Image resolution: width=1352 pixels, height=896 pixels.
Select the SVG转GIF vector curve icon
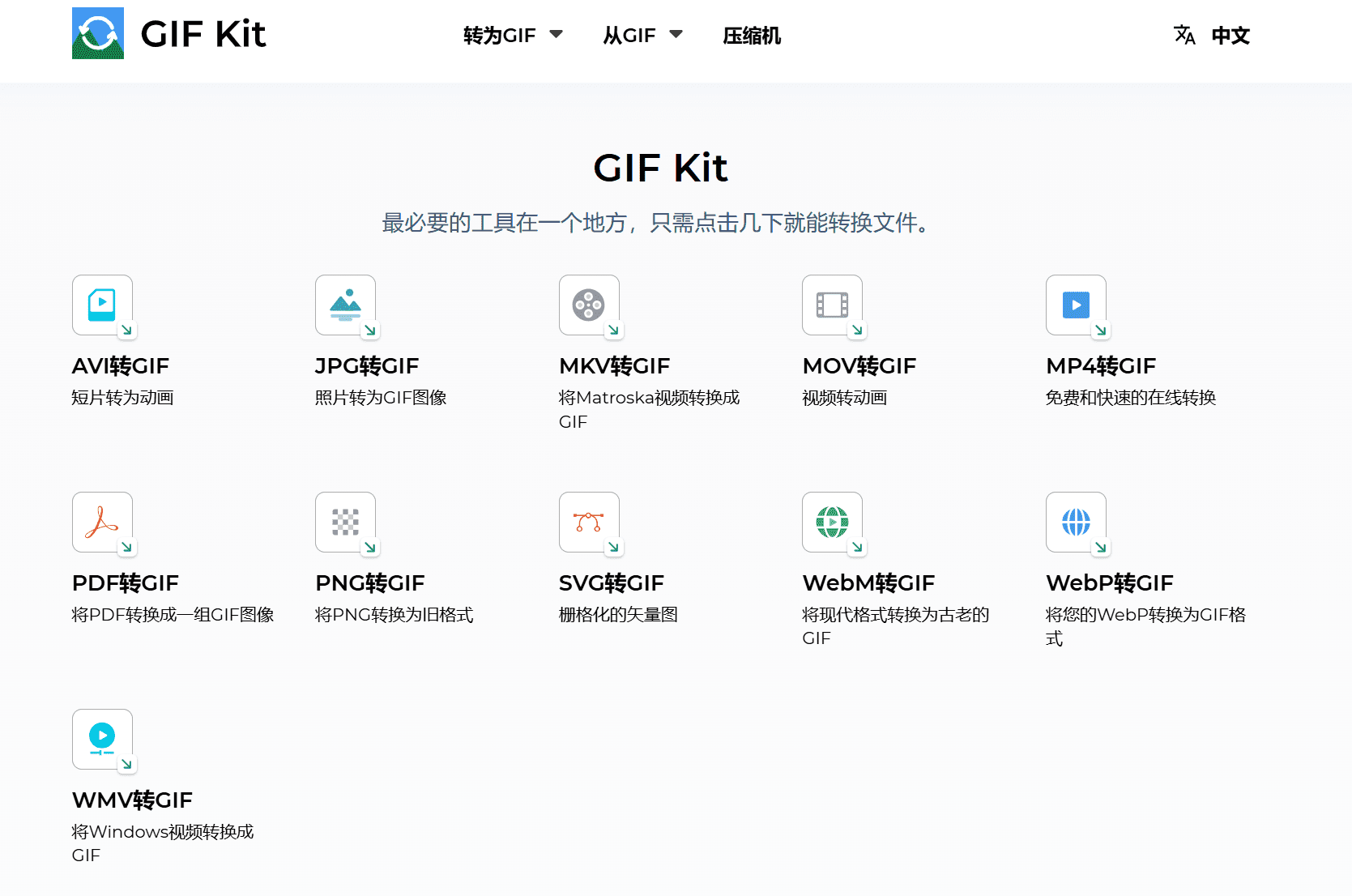(589, 523)
